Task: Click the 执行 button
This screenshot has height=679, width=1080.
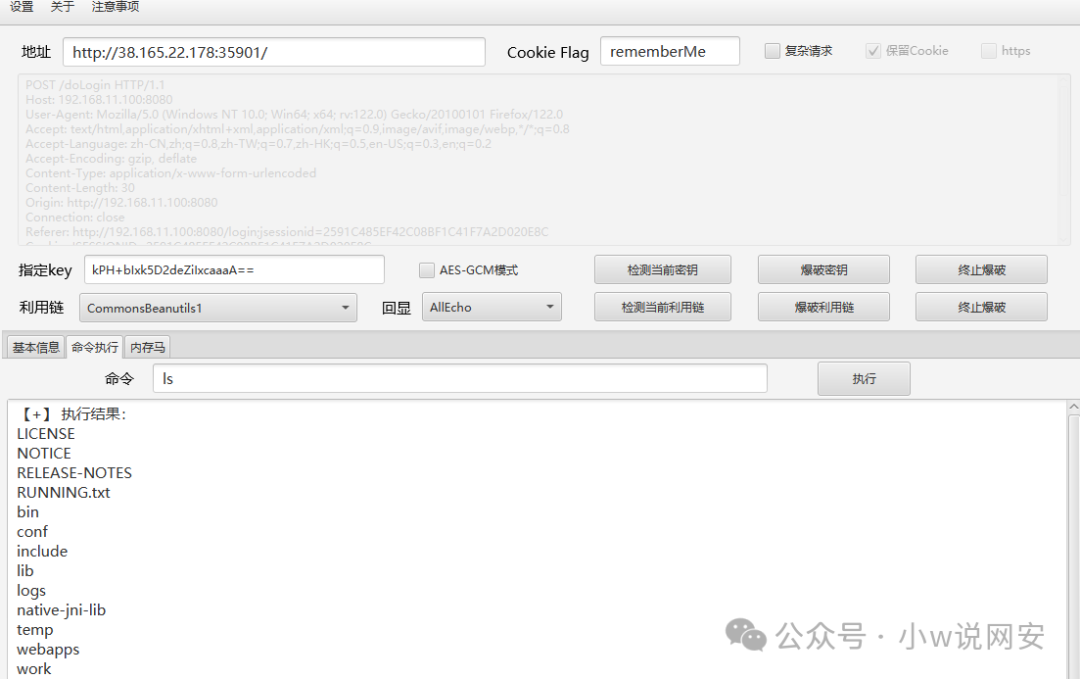Action: tap(864, 379)
